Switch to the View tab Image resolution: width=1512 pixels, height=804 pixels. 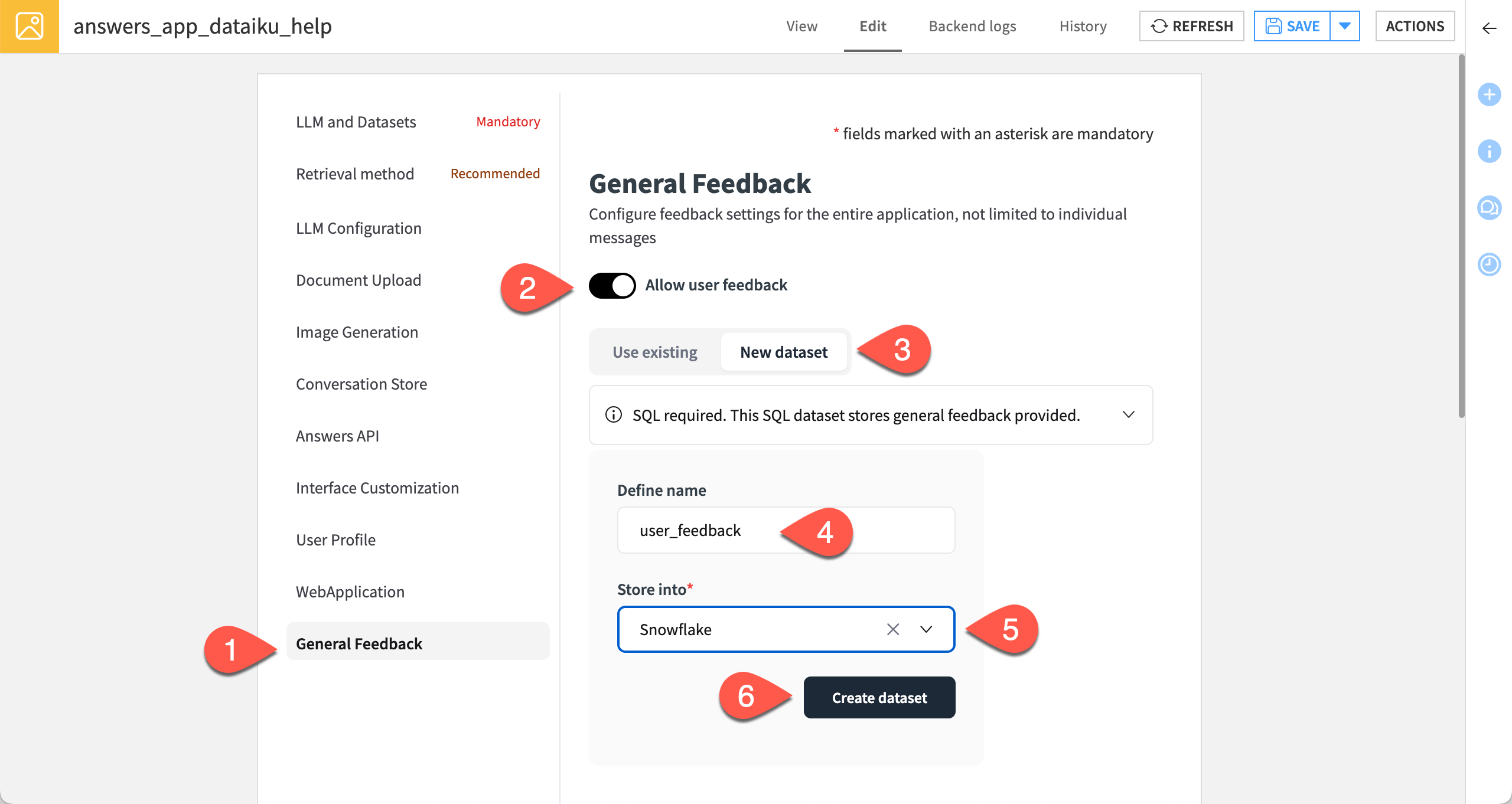point(801,26)
